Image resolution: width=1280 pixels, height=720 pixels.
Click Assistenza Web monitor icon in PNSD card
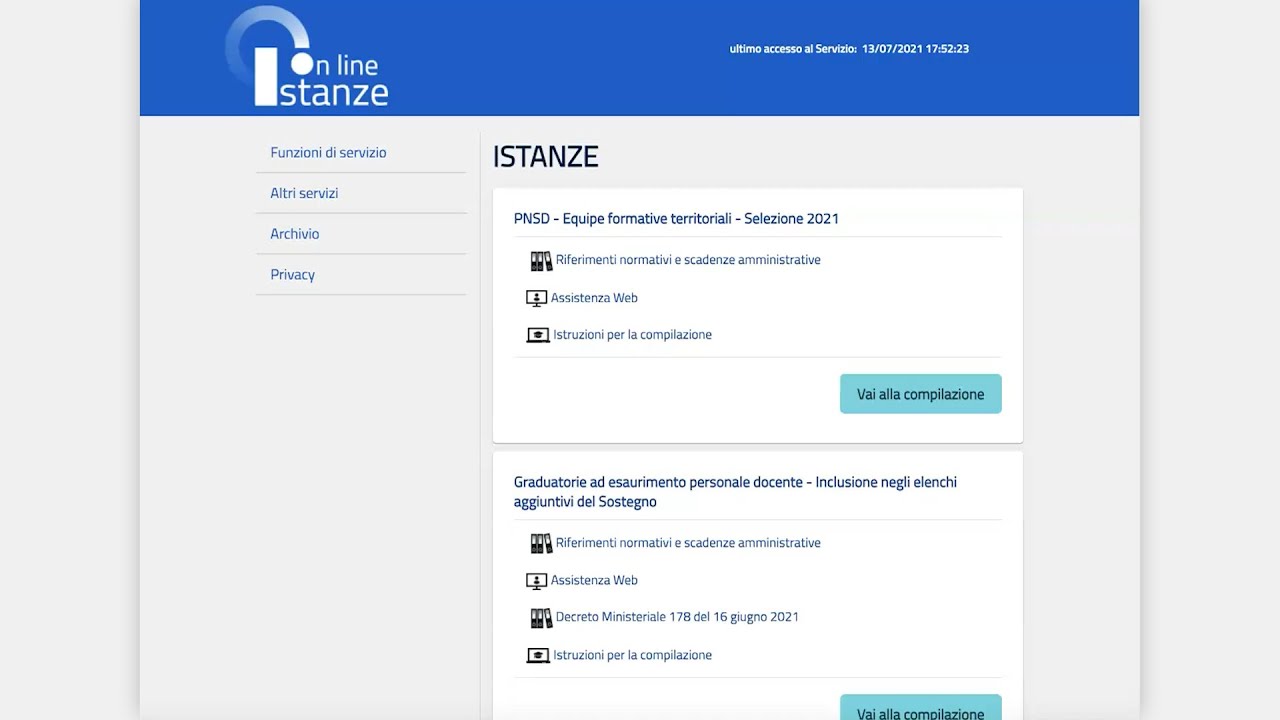click(537, 298)
